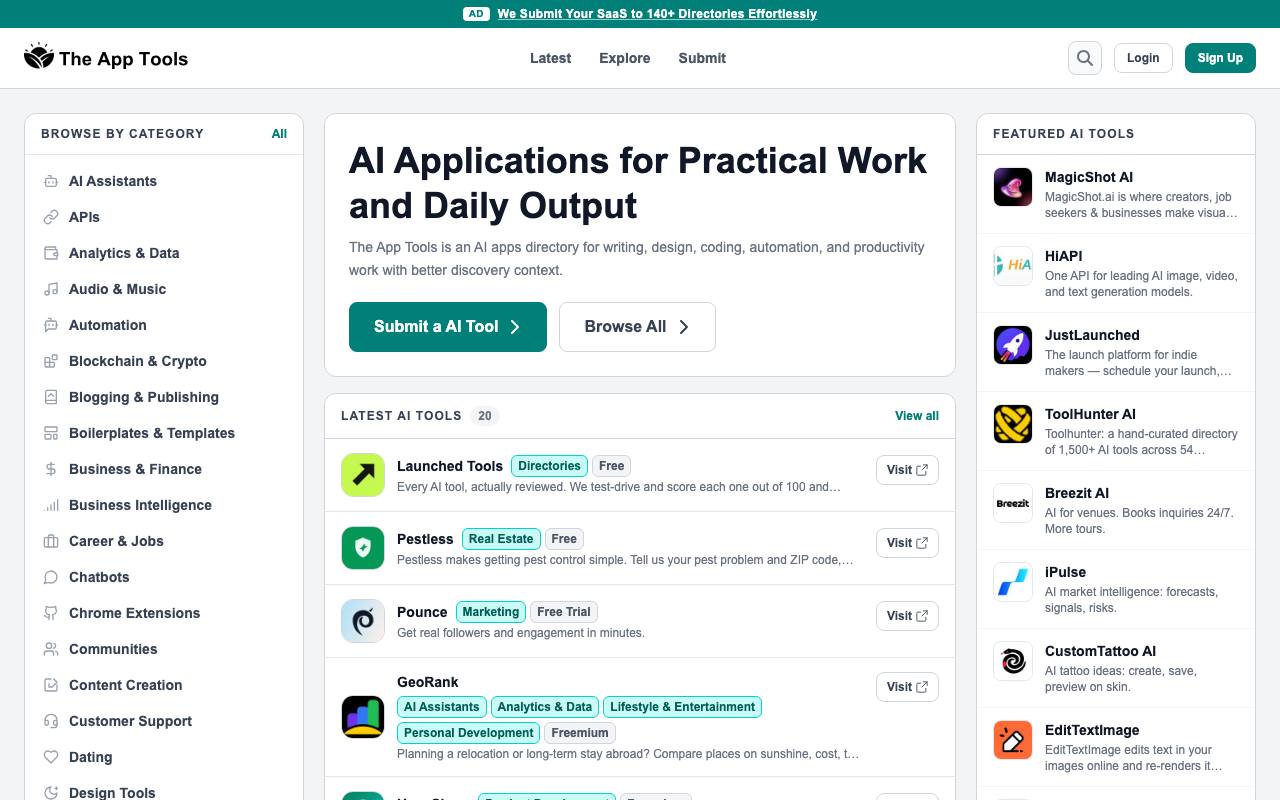Click the Automation category icon
1280x800 pixels.
click(51, 325)
